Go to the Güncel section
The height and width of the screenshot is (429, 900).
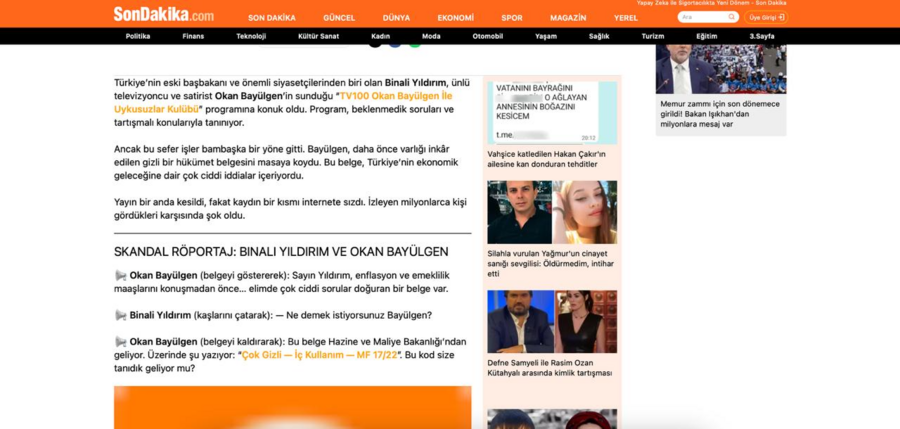pyautogui.click(x=339, y=18)
